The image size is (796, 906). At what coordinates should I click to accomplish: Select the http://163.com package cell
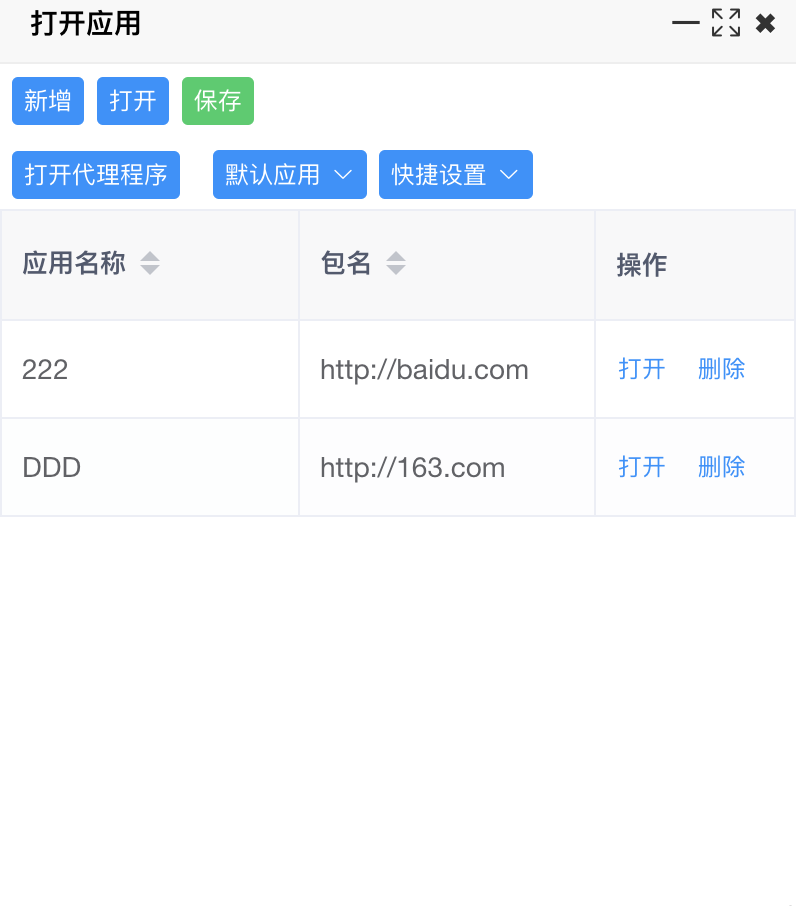coord(412,468)
